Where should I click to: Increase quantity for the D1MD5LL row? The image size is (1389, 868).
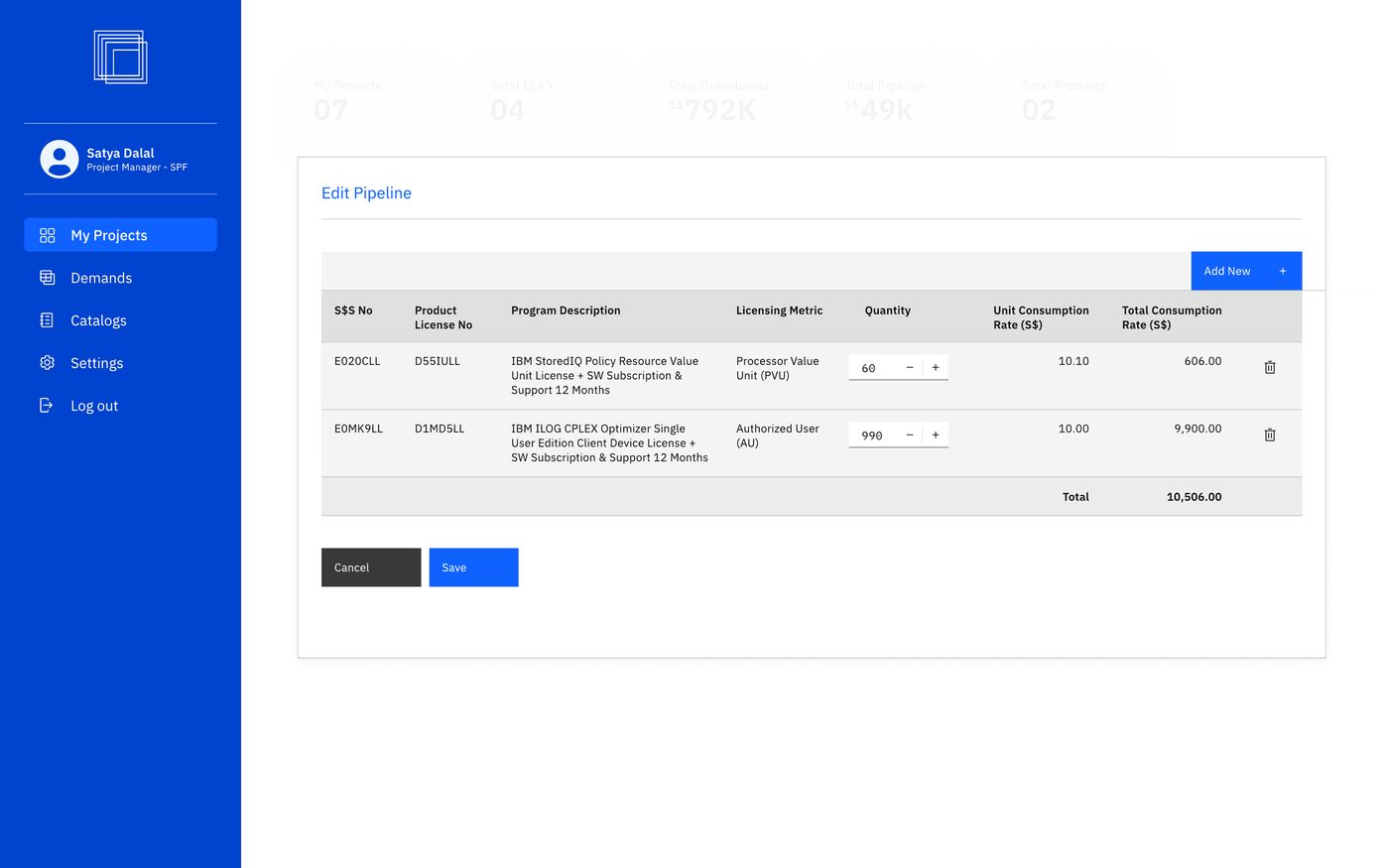pos(936,434)
